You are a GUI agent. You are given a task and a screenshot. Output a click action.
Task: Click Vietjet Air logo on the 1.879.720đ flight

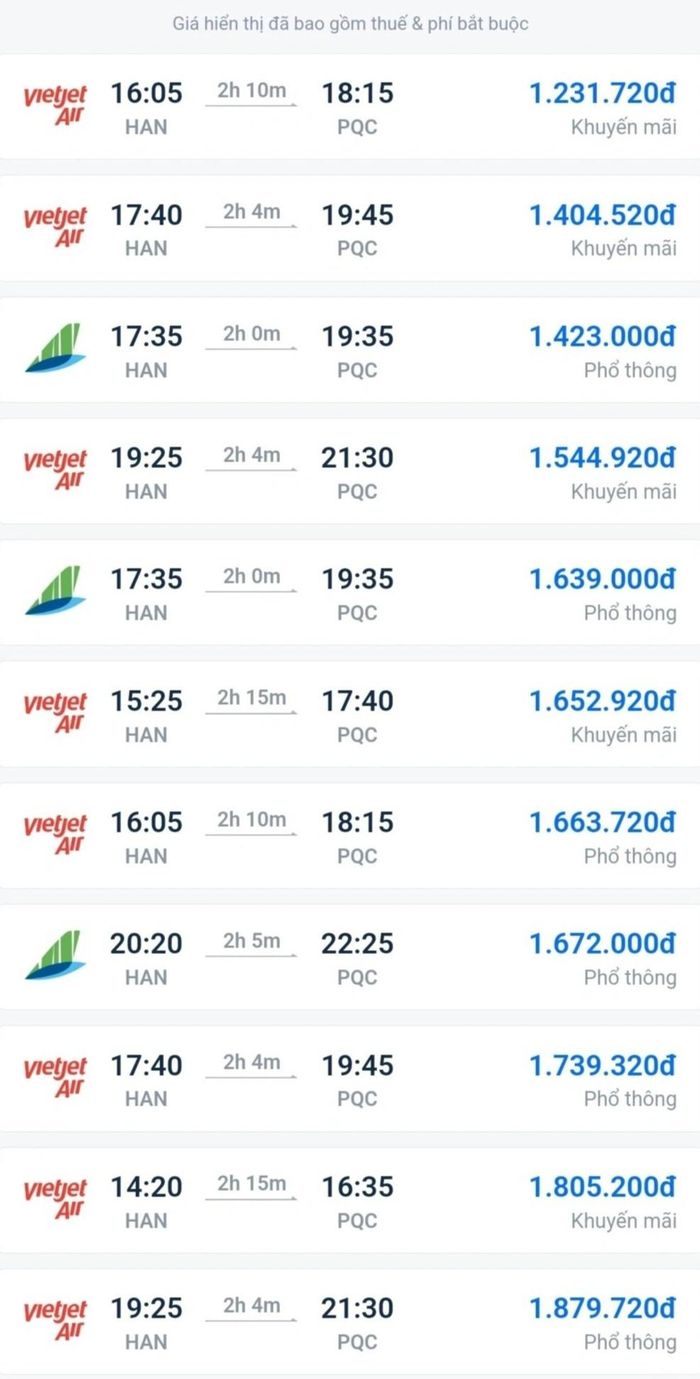click(55, 1319)
